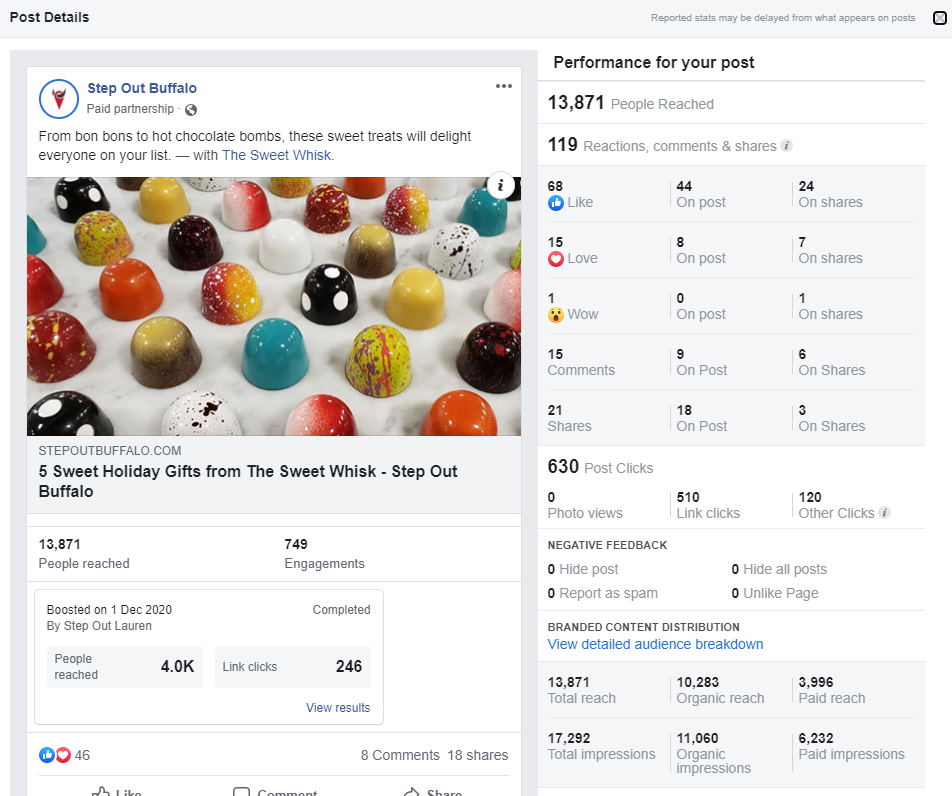The width and height of the screenshot is (952, 796).
Task: Click the BRANDED CONTENT DISTRIBUTION heading
Action: coord(644,627)
